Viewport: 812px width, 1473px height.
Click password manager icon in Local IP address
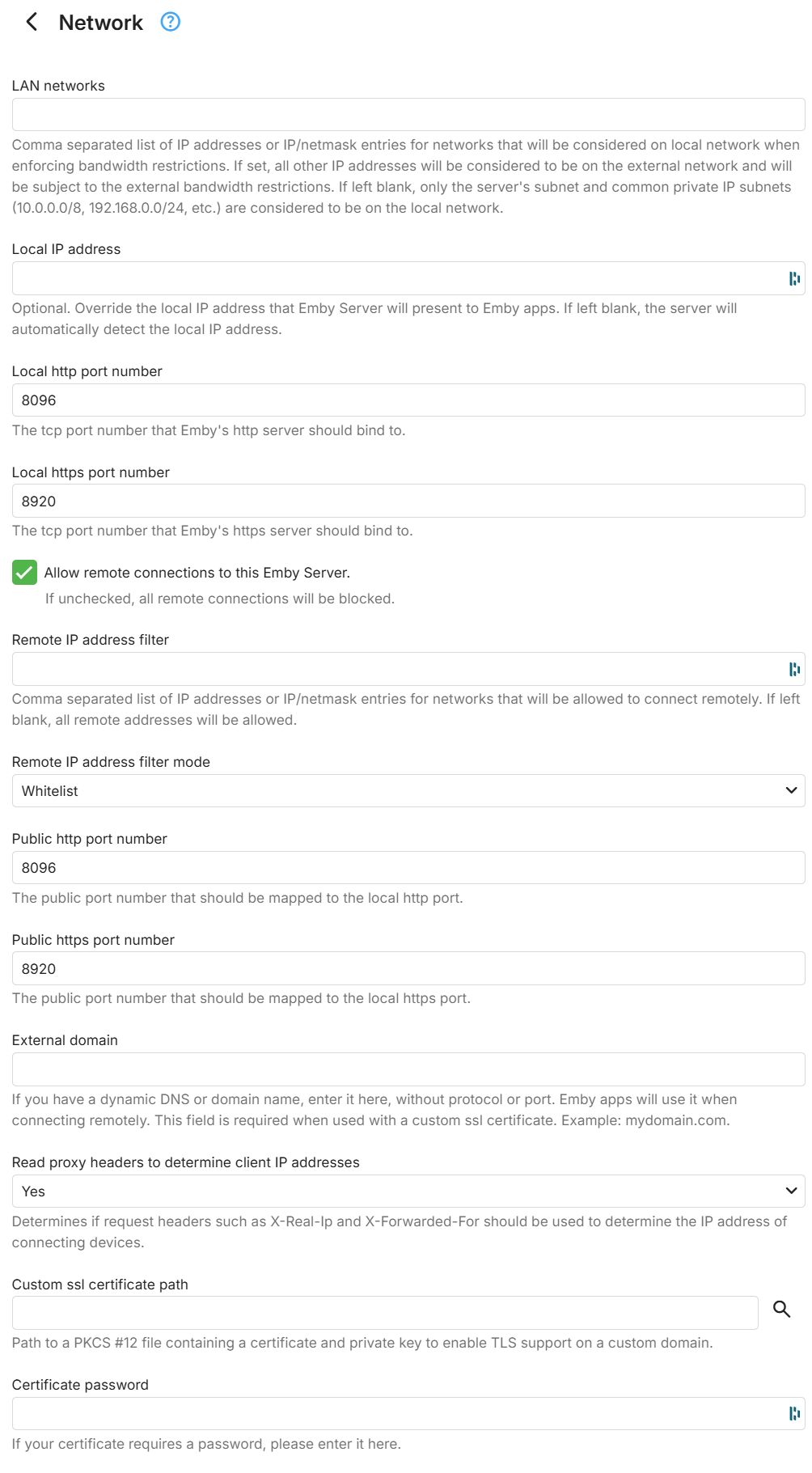794,278
